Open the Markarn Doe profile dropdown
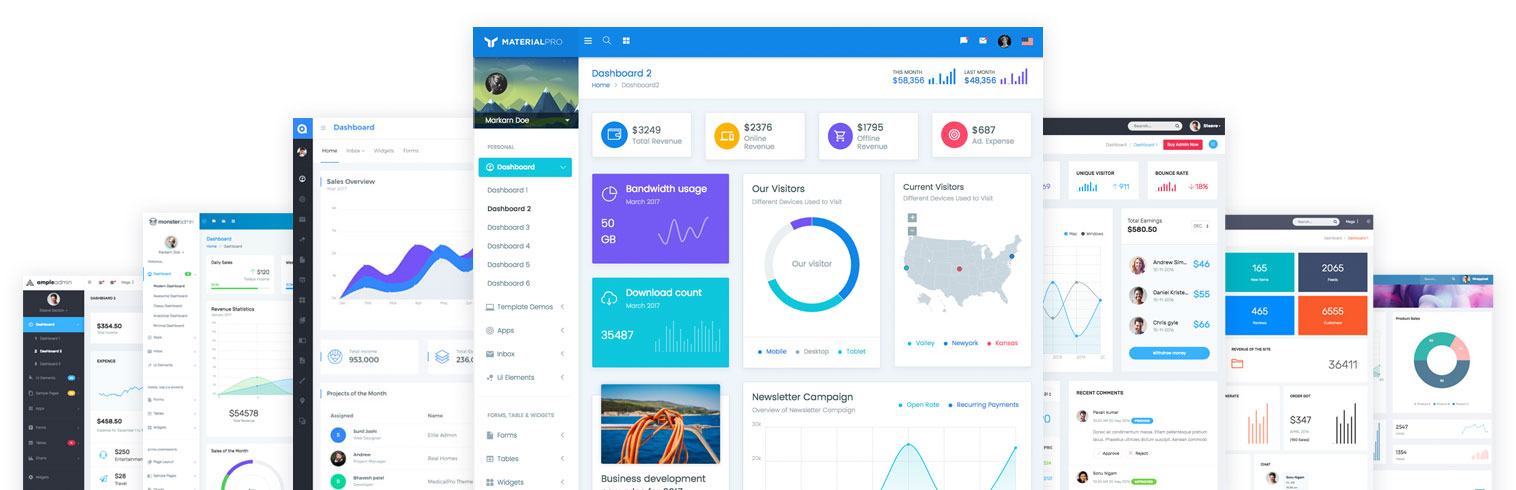Image resolution: width=1516 pixels, height=490 pixels. [x=567, y=120]
